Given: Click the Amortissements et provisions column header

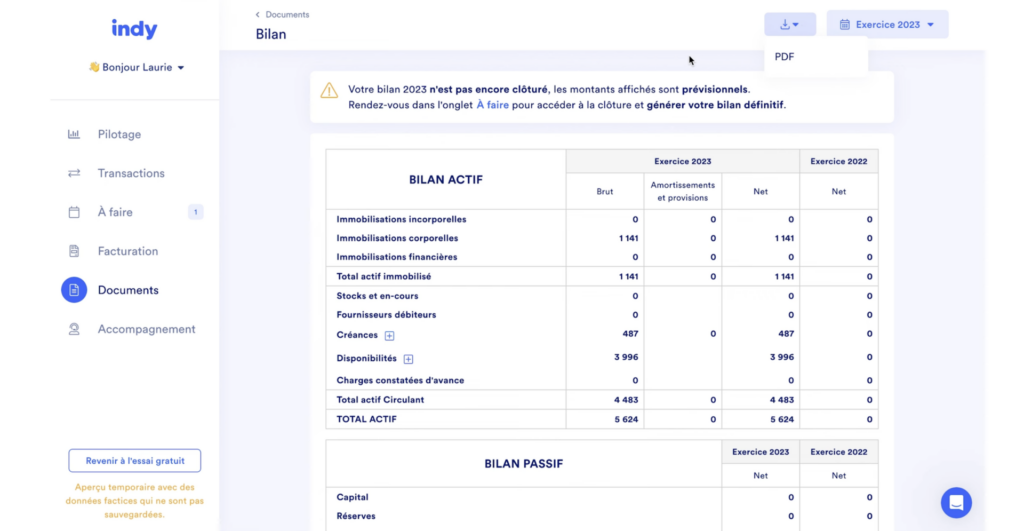Looking at the screenshot, I should [x=682, y=191].
